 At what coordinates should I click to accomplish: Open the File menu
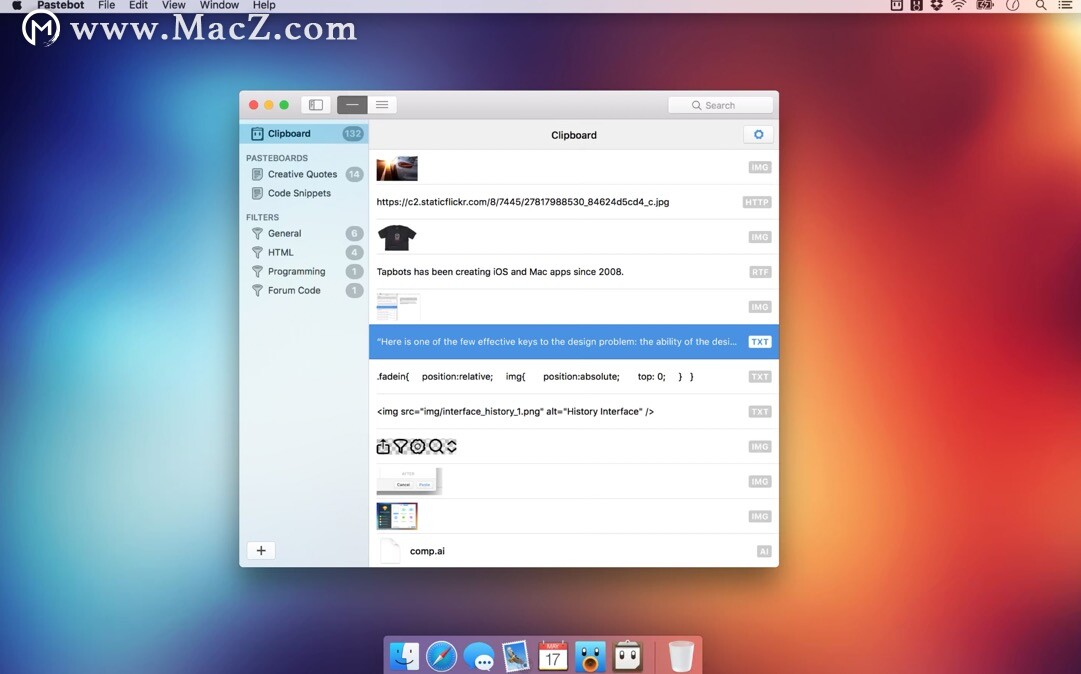click(x=106, y=6)
